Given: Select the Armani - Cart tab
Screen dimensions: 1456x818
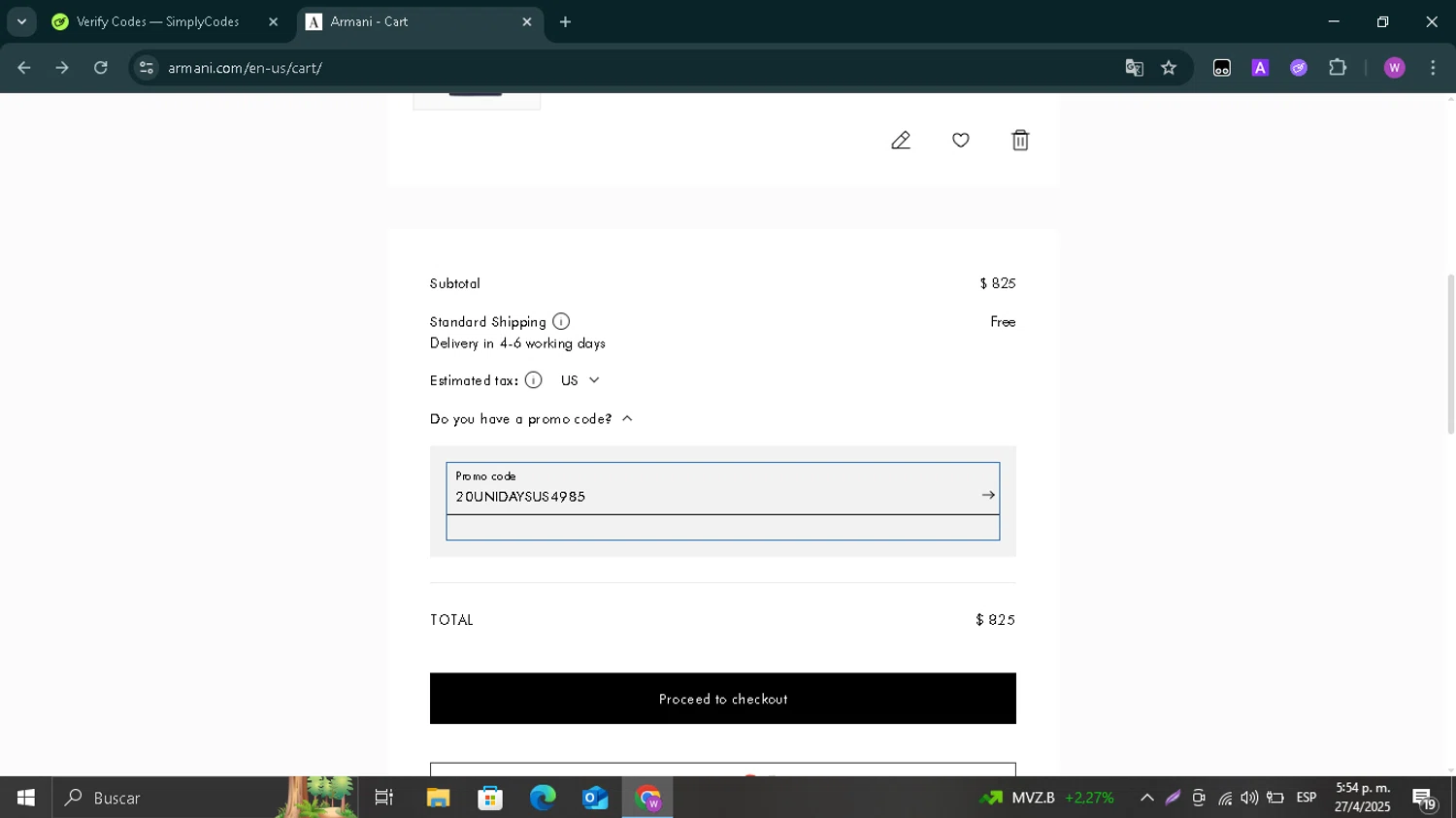Looking at the screenshot, I should [x=417, y=21].
